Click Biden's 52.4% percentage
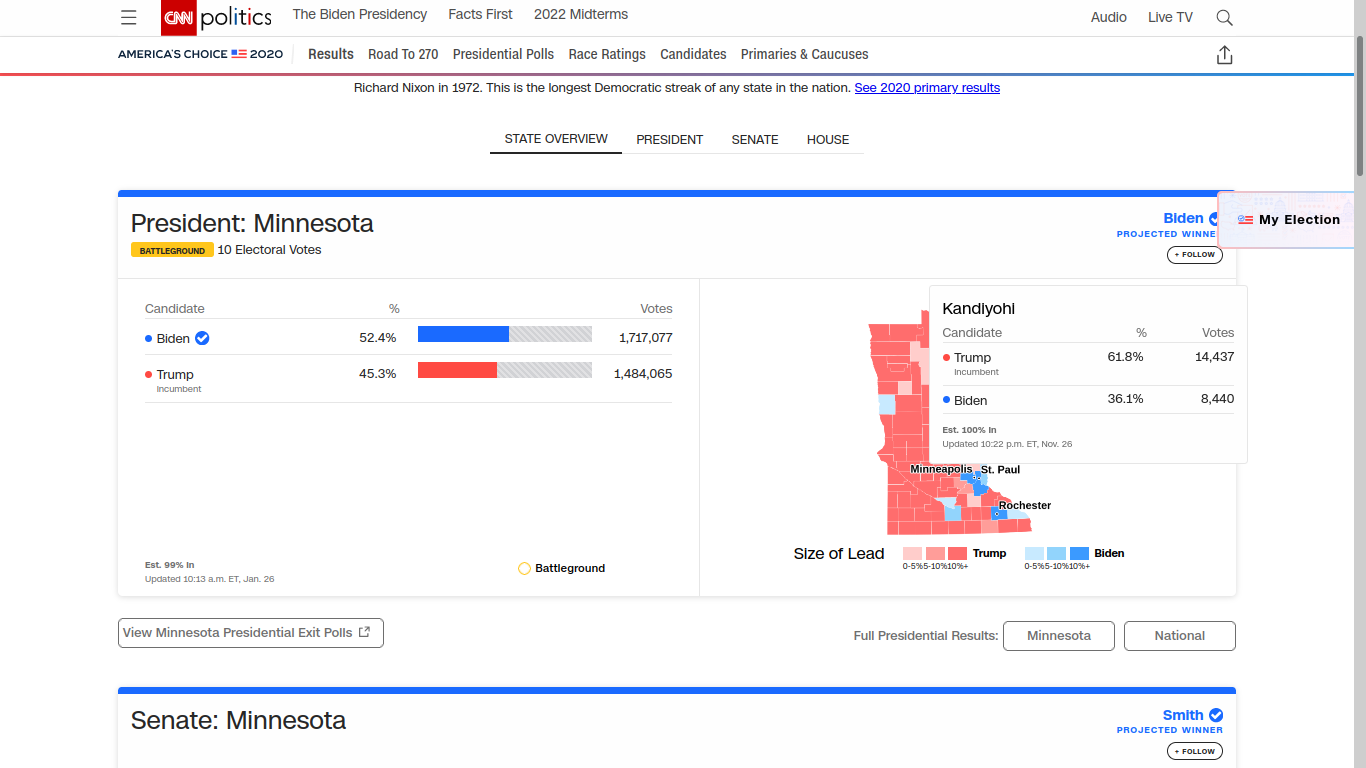 (378, 338)
